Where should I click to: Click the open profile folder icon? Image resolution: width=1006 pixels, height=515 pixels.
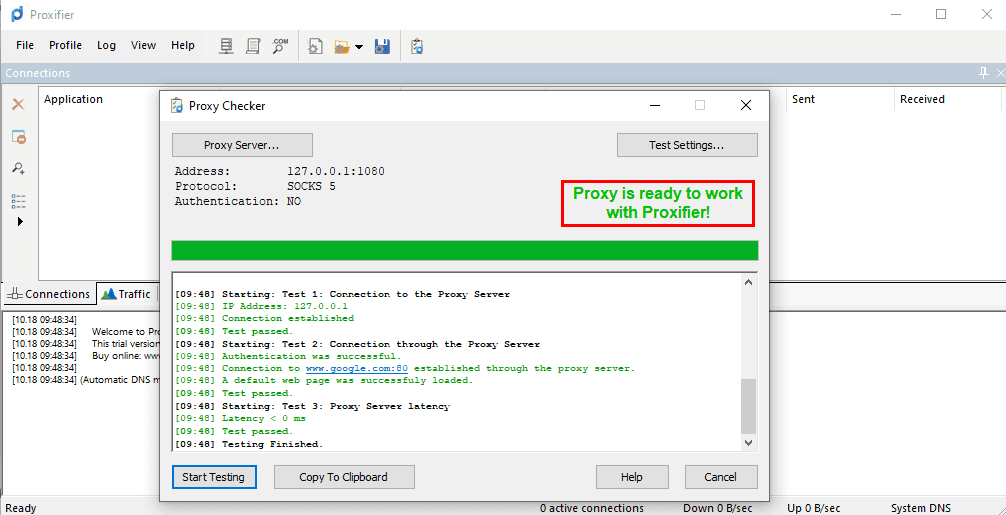[x=342, y=47]
